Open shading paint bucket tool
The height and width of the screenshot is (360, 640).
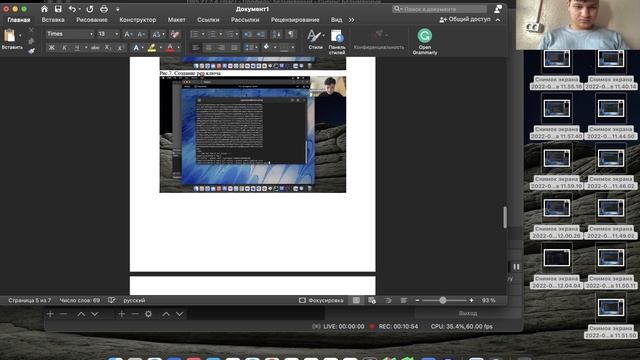coord(267,47)
